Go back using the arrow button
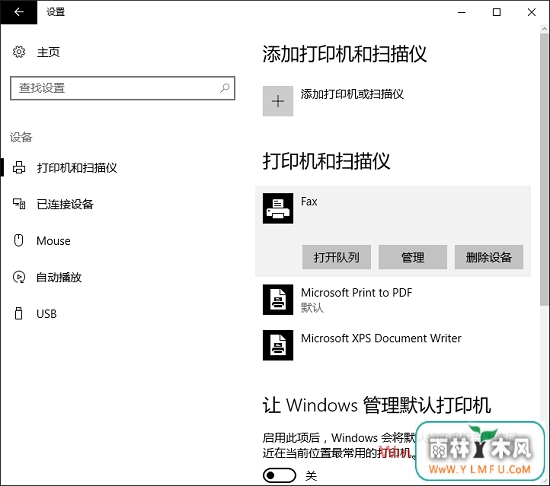 19,12
